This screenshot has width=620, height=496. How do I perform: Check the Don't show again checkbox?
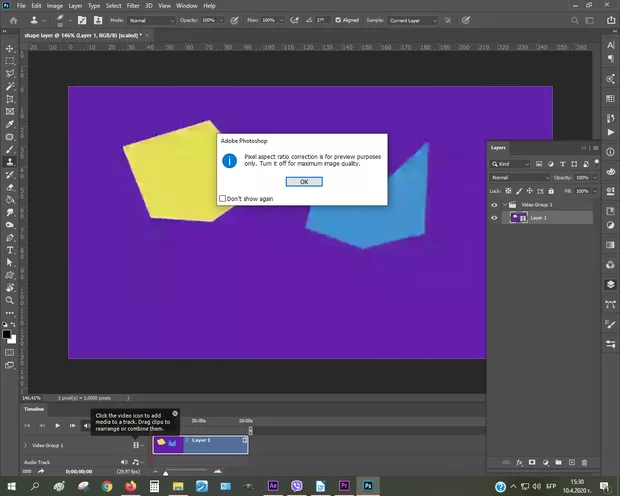coord(223,198)
